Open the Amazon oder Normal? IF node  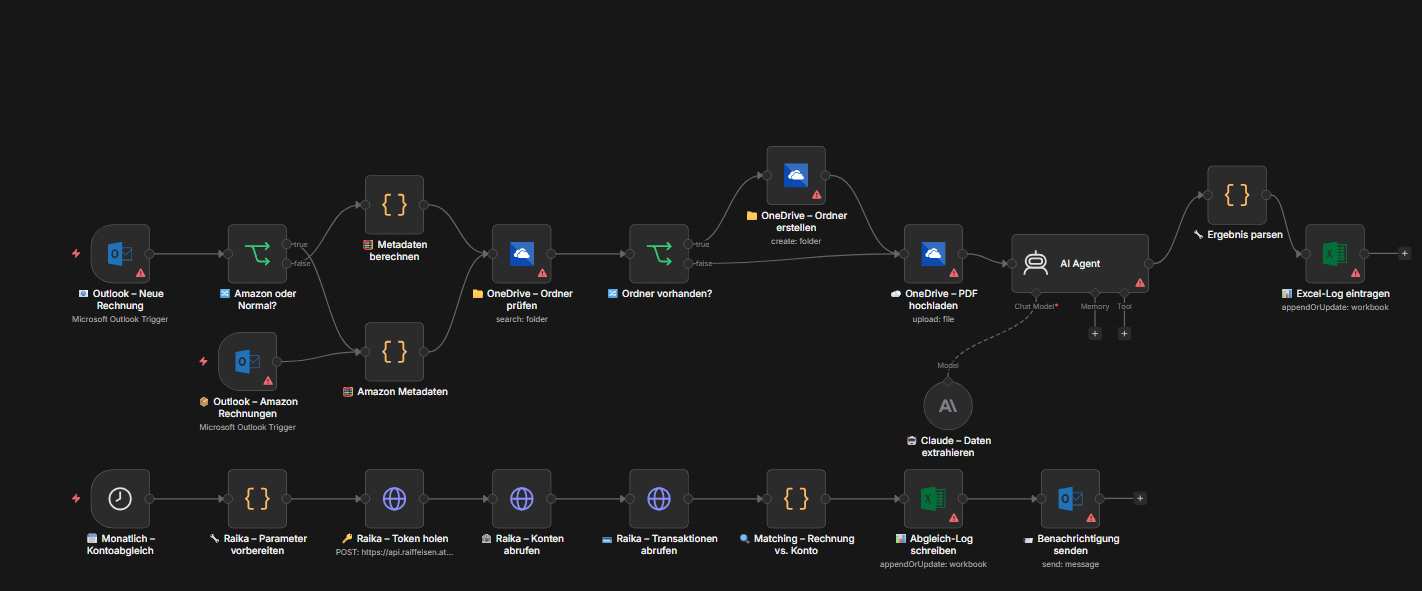(257, 253)
